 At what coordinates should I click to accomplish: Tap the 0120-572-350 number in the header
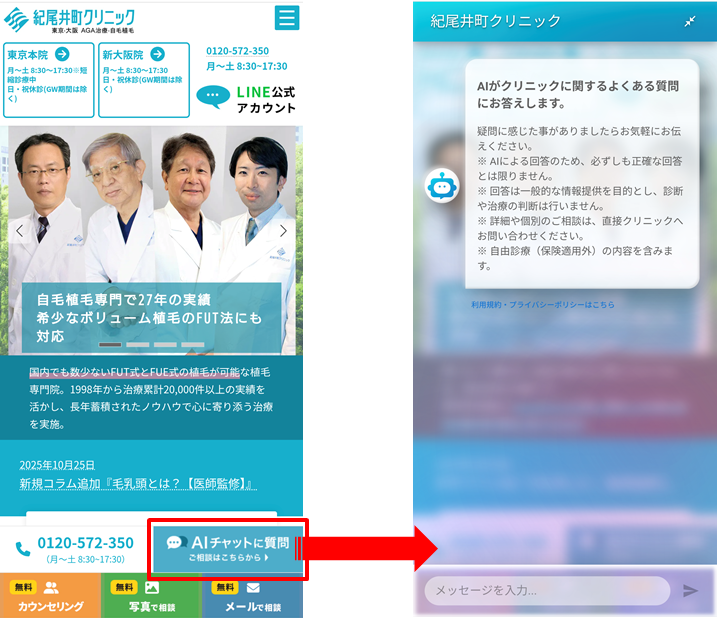coord(237,51)
